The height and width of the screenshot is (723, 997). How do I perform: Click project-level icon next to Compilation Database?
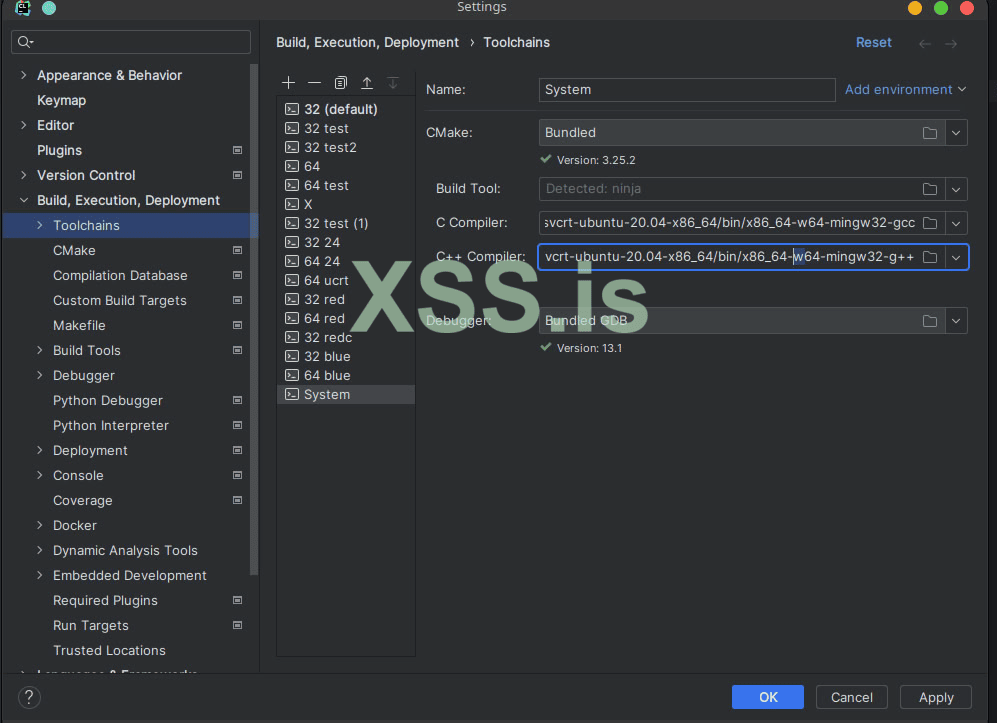point(237,275)
